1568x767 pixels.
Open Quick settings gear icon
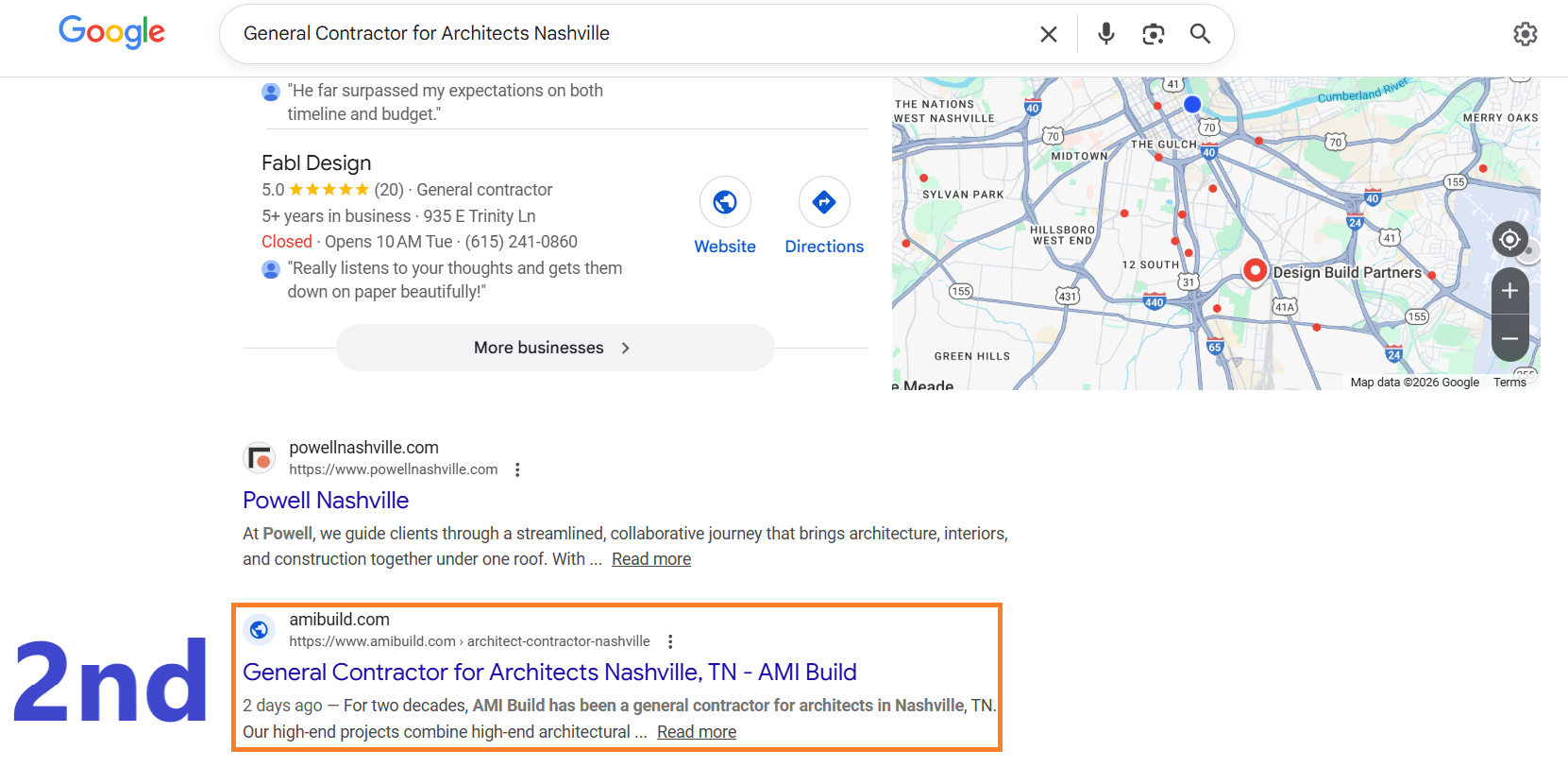click(1525, 34)
